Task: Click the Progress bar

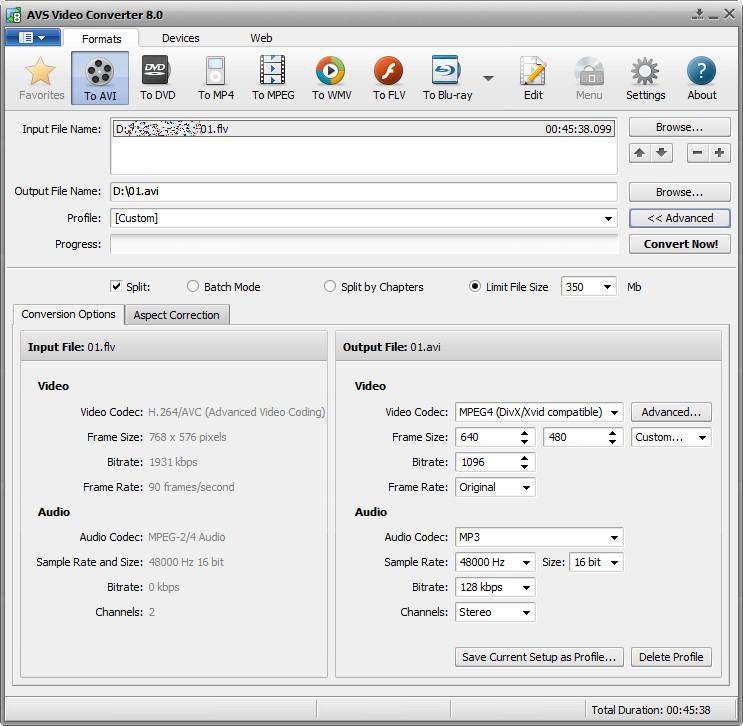Action: pyautogui.click(x=364, y=245)
